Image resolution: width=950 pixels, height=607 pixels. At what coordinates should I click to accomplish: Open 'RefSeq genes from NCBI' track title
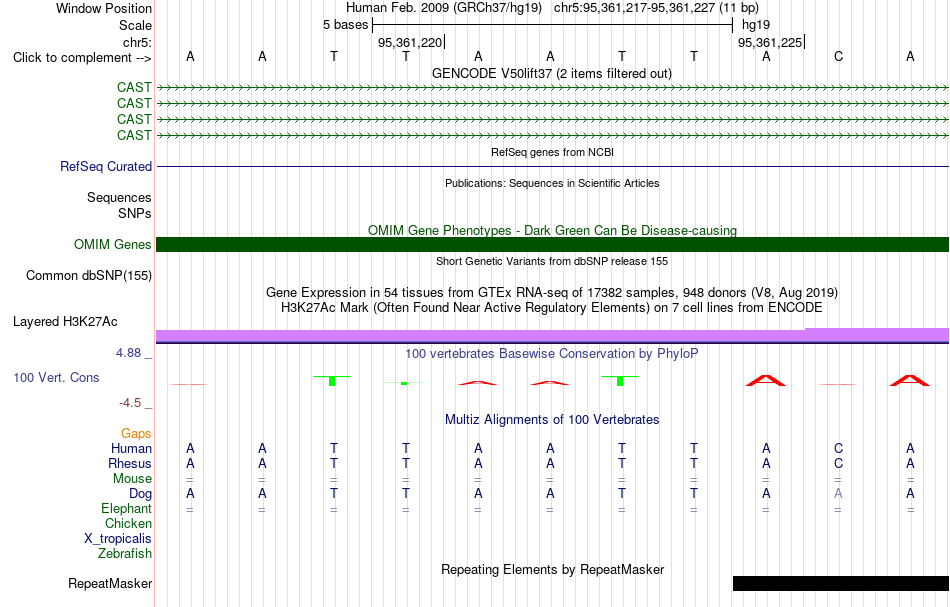(552, 152)
